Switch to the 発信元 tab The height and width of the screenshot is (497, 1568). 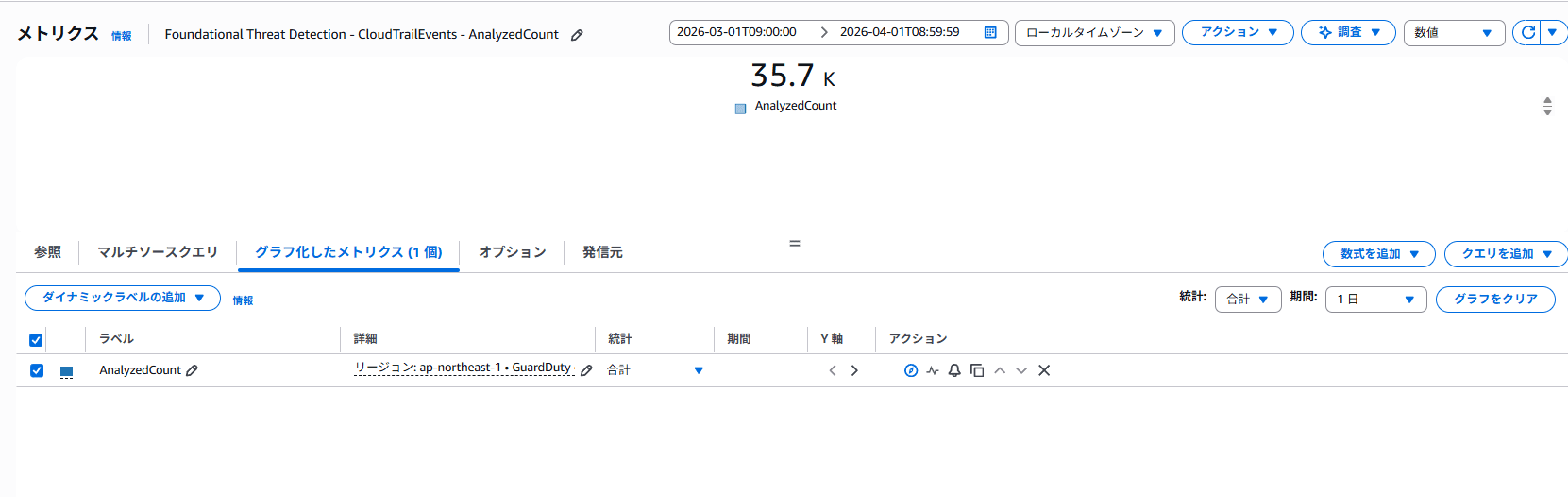(x=602, y=252)
